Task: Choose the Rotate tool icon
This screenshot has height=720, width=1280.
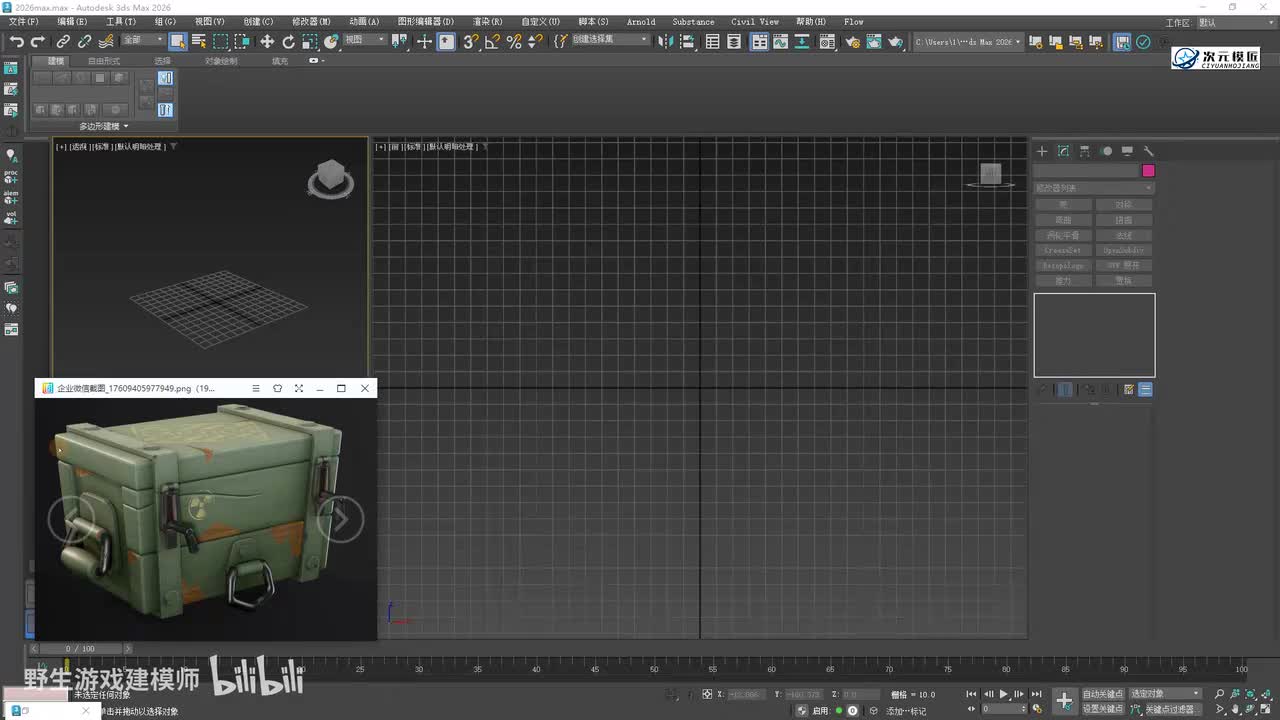Action: [288, 41]
